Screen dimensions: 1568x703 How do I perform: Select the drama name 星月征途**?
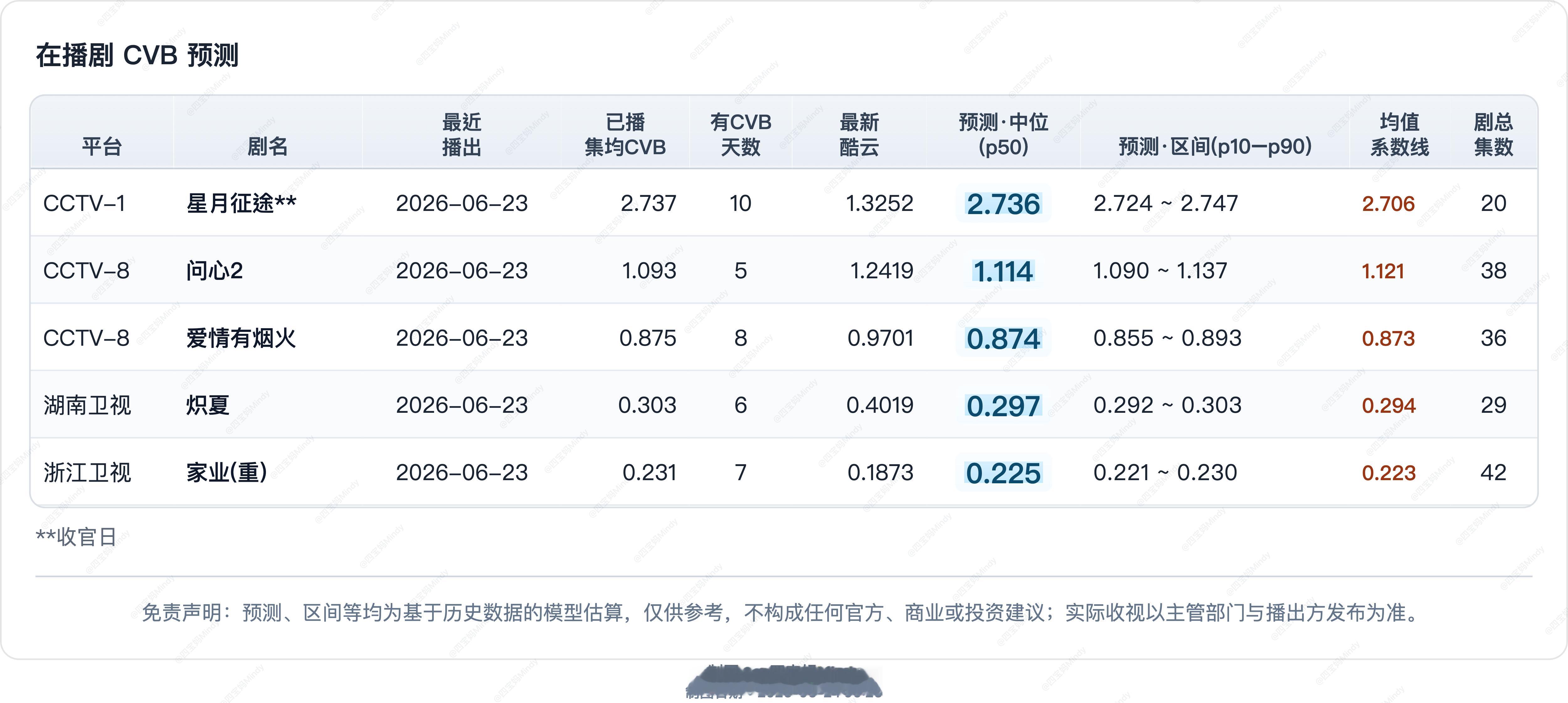[x=241, y=203]
